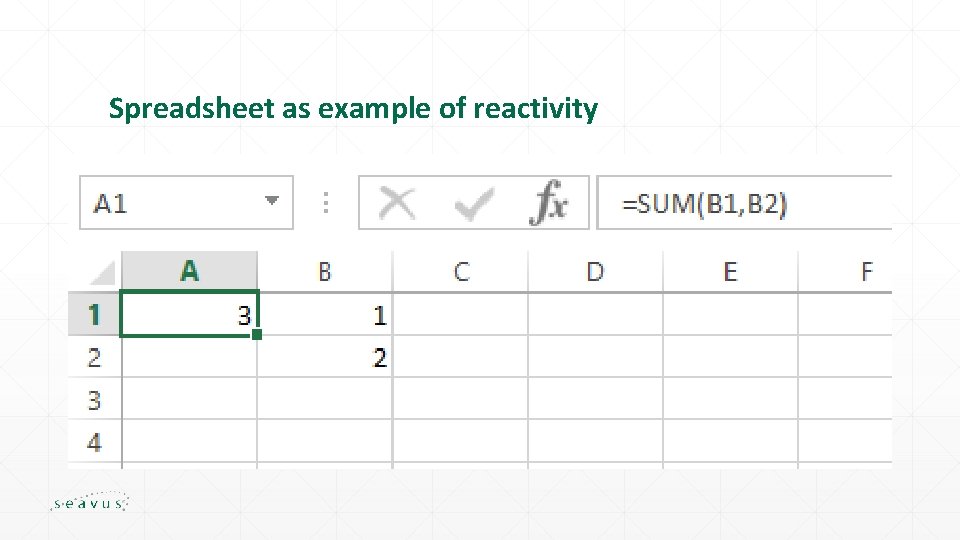Click the Seavus logo
Screen dimensions: 960x540
point(89,503)
